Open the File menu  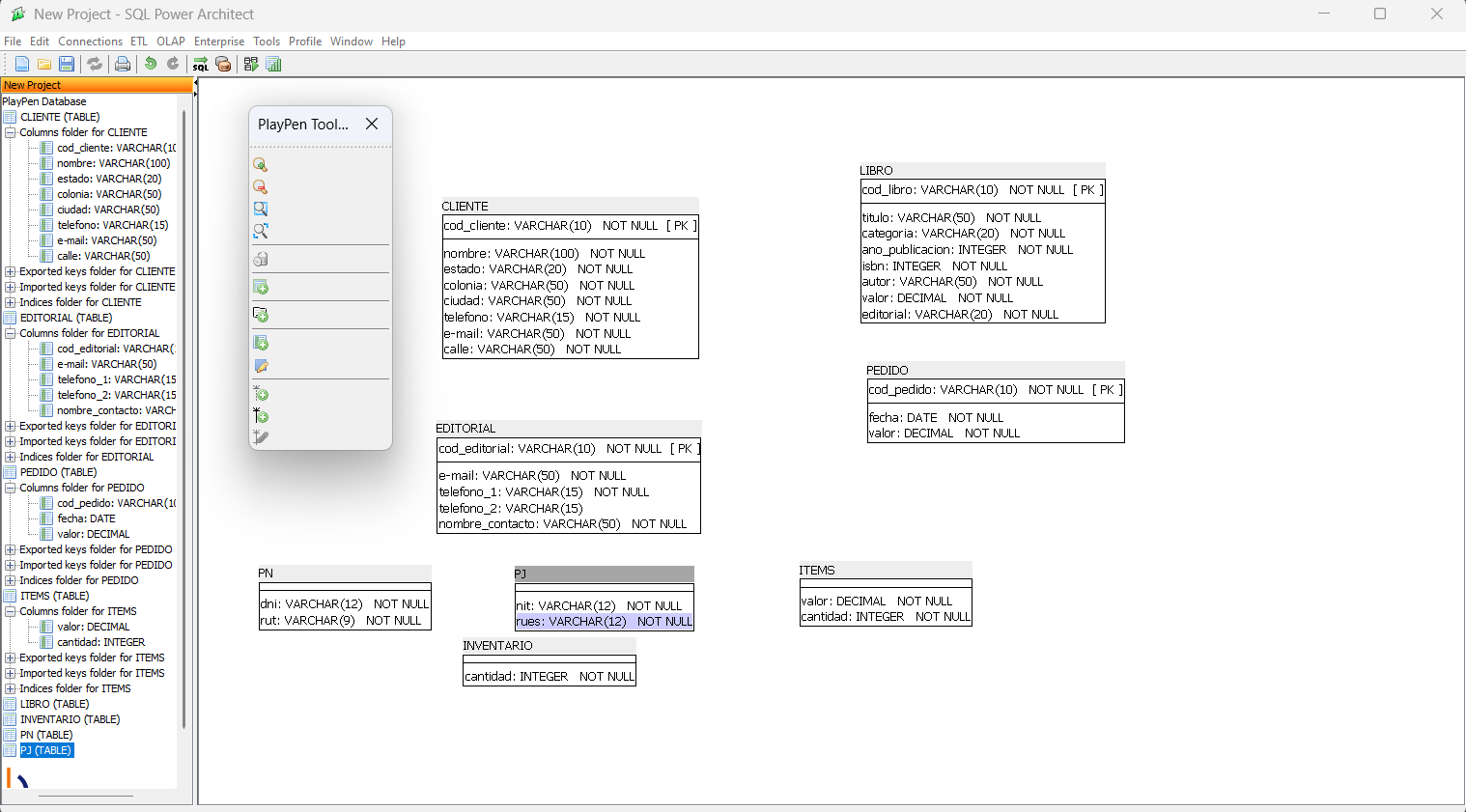tap(13, 42)
